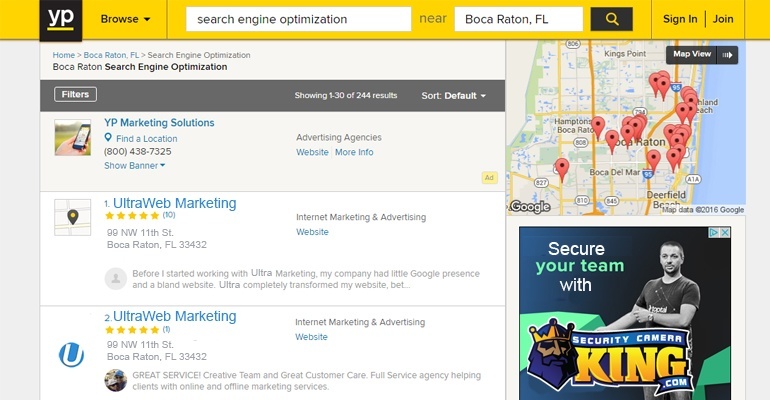Click the red map marker near Boca Del Mar
Screen dimensions: 770x400
tap(562, 168)
